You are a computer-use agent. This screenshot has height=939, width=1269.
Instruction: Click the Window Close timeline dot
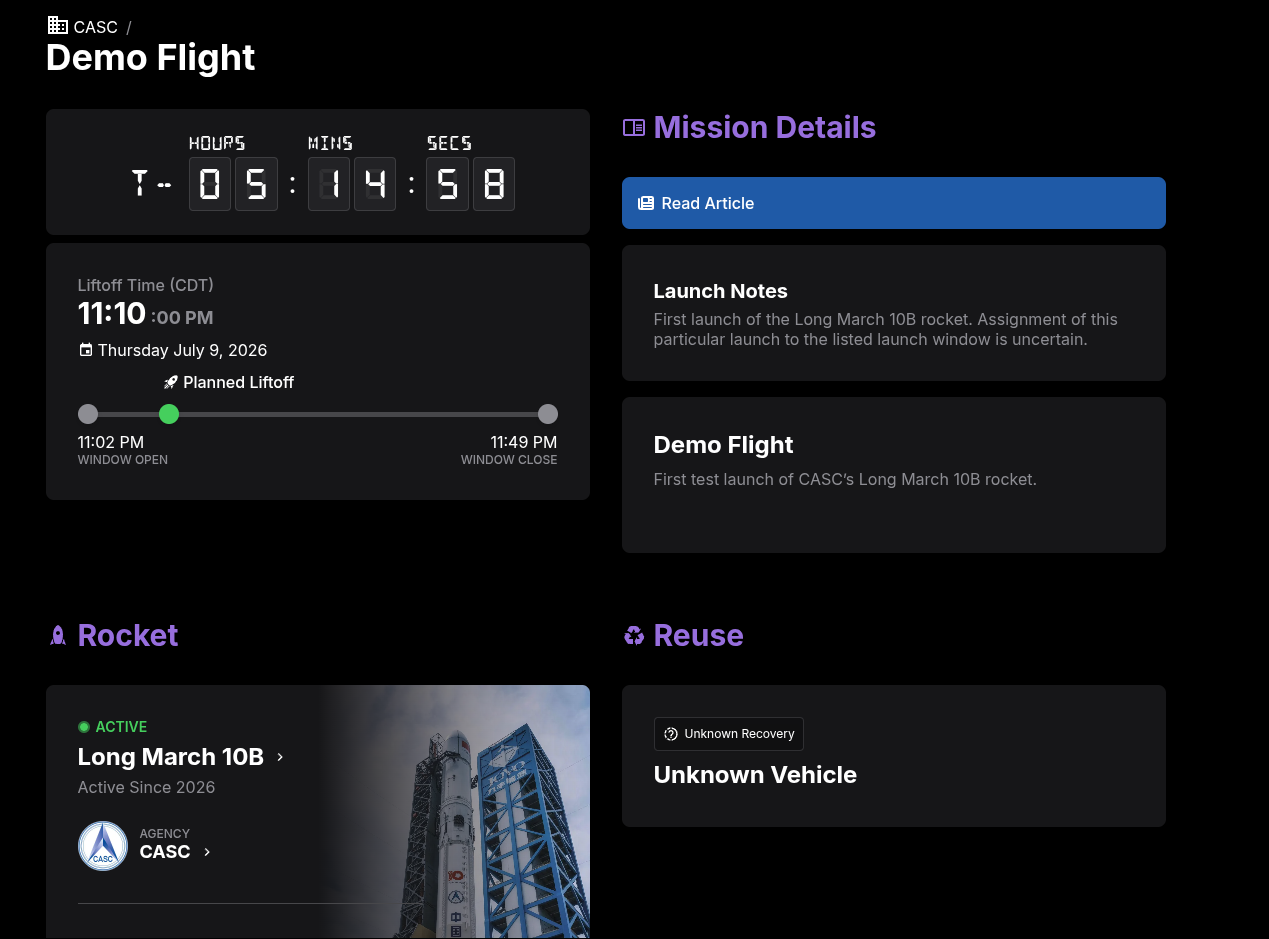pyautogui.click(x=547, y=414)
